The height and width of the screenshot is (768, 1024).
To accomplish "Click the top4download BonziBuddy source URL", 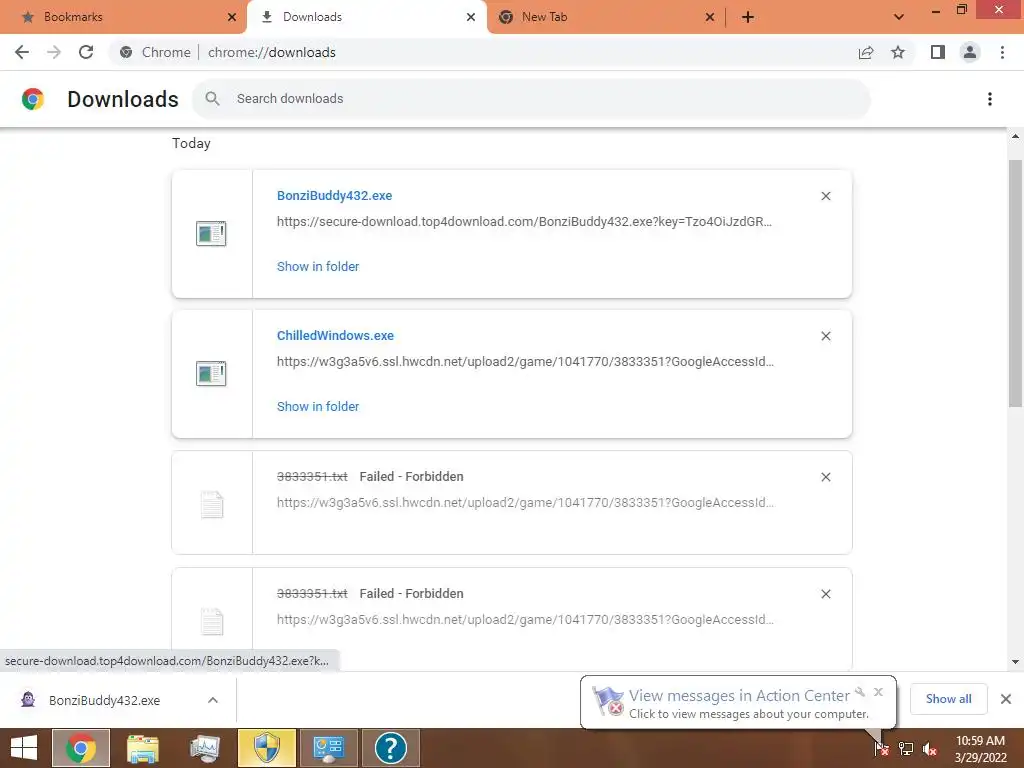I will click(524, 221).
